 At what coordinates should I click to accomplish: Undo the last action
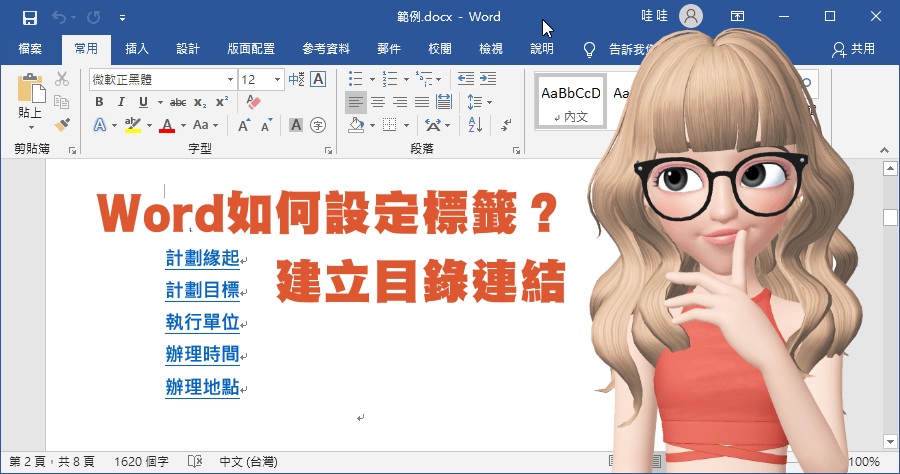[59, 17]
